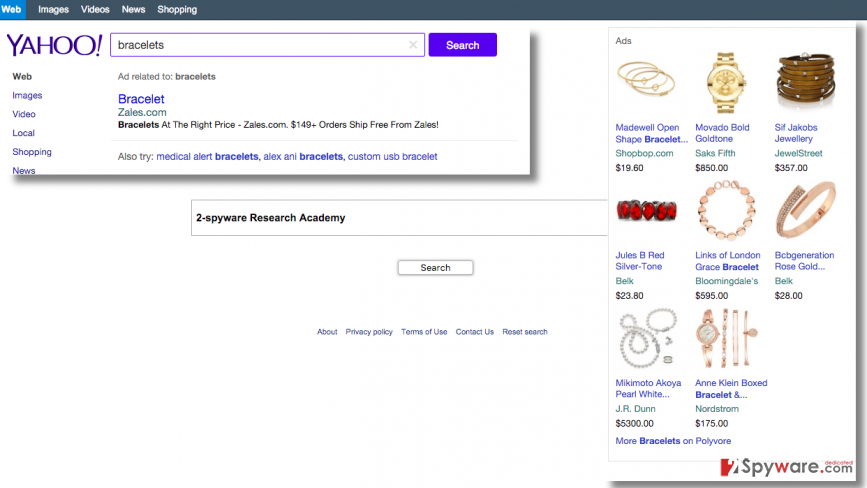Click the Ads label in shopping panel
867x488 pixels.
(x=623, y=41)
